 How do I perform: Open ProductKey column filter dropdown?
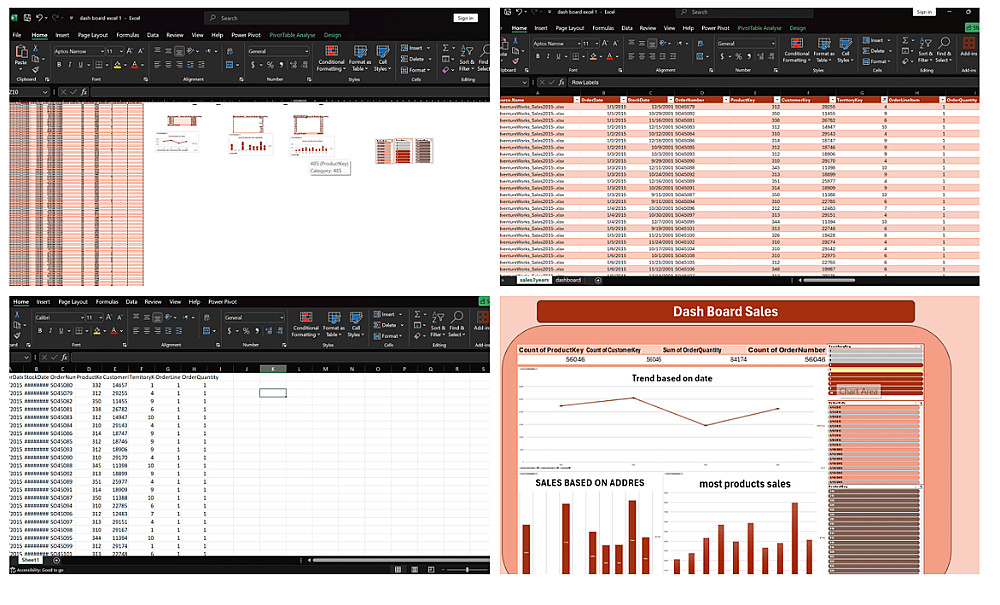[776, 100]
